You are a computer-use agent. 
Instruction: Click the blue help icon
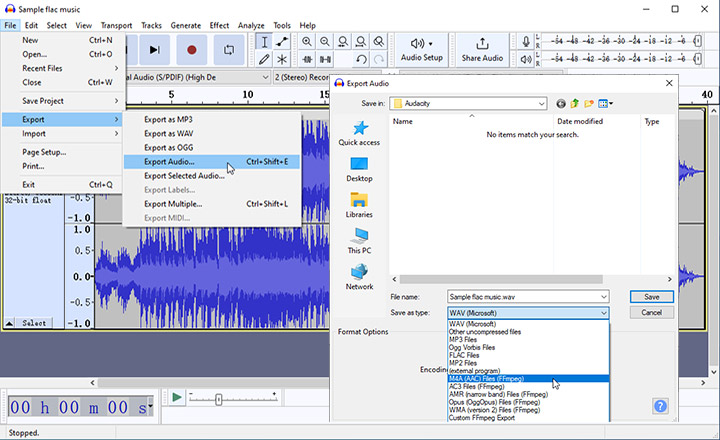click(x=660, y=406)
